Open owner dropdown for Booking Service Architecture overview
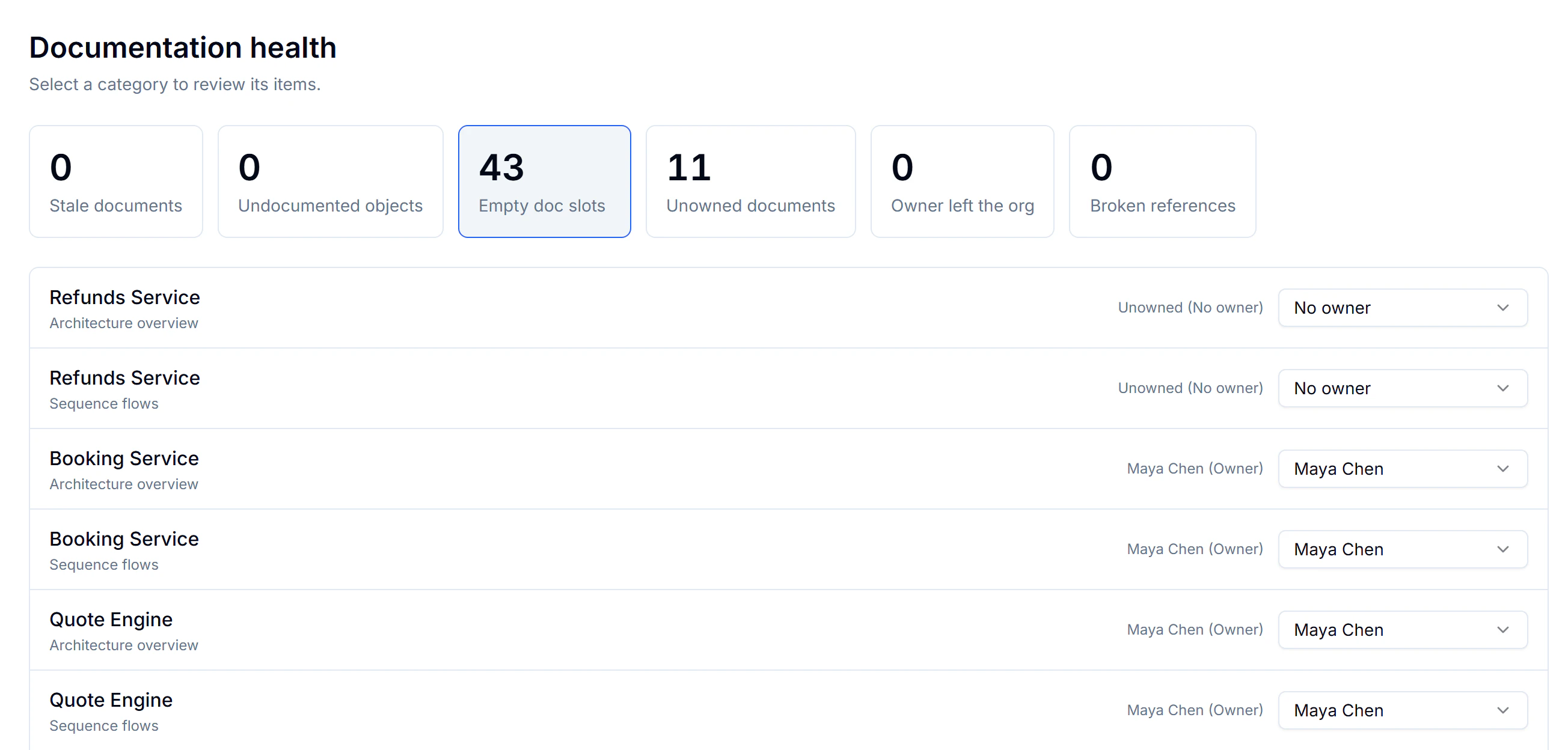The width and height of the screenshot is (1568, 750). pyautogui.click(x=1403, y=468)
